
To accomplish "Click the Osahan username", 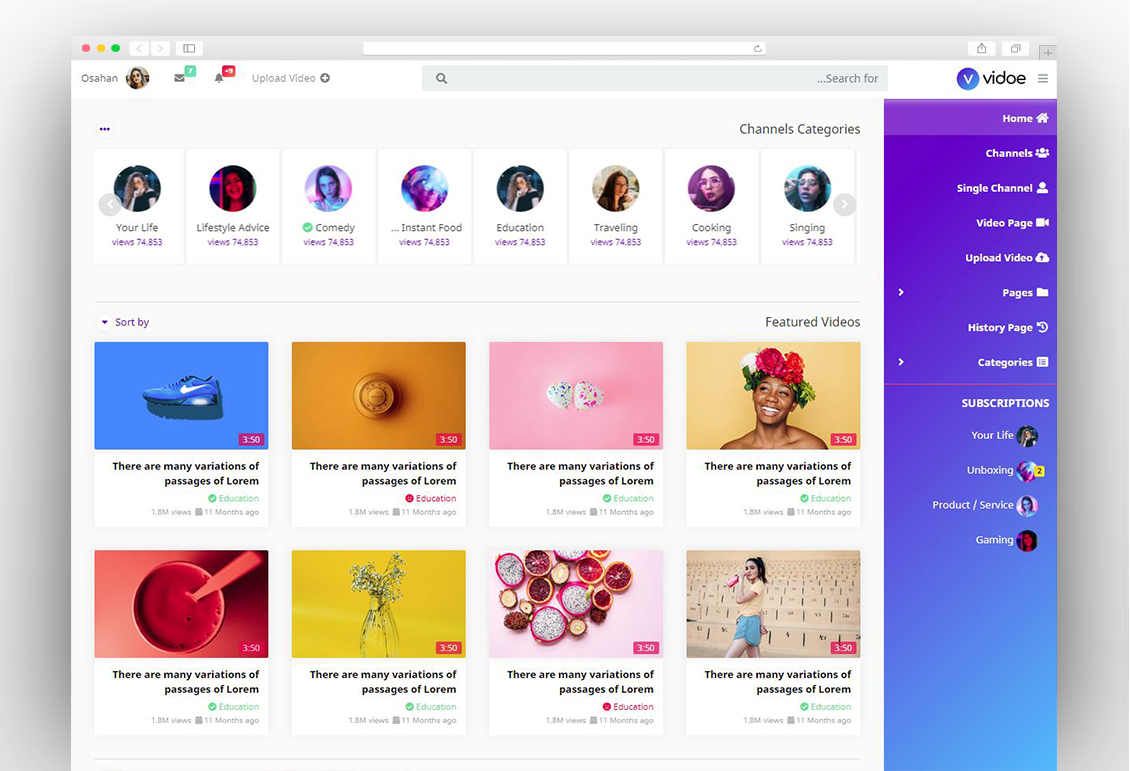I will 99,78.
